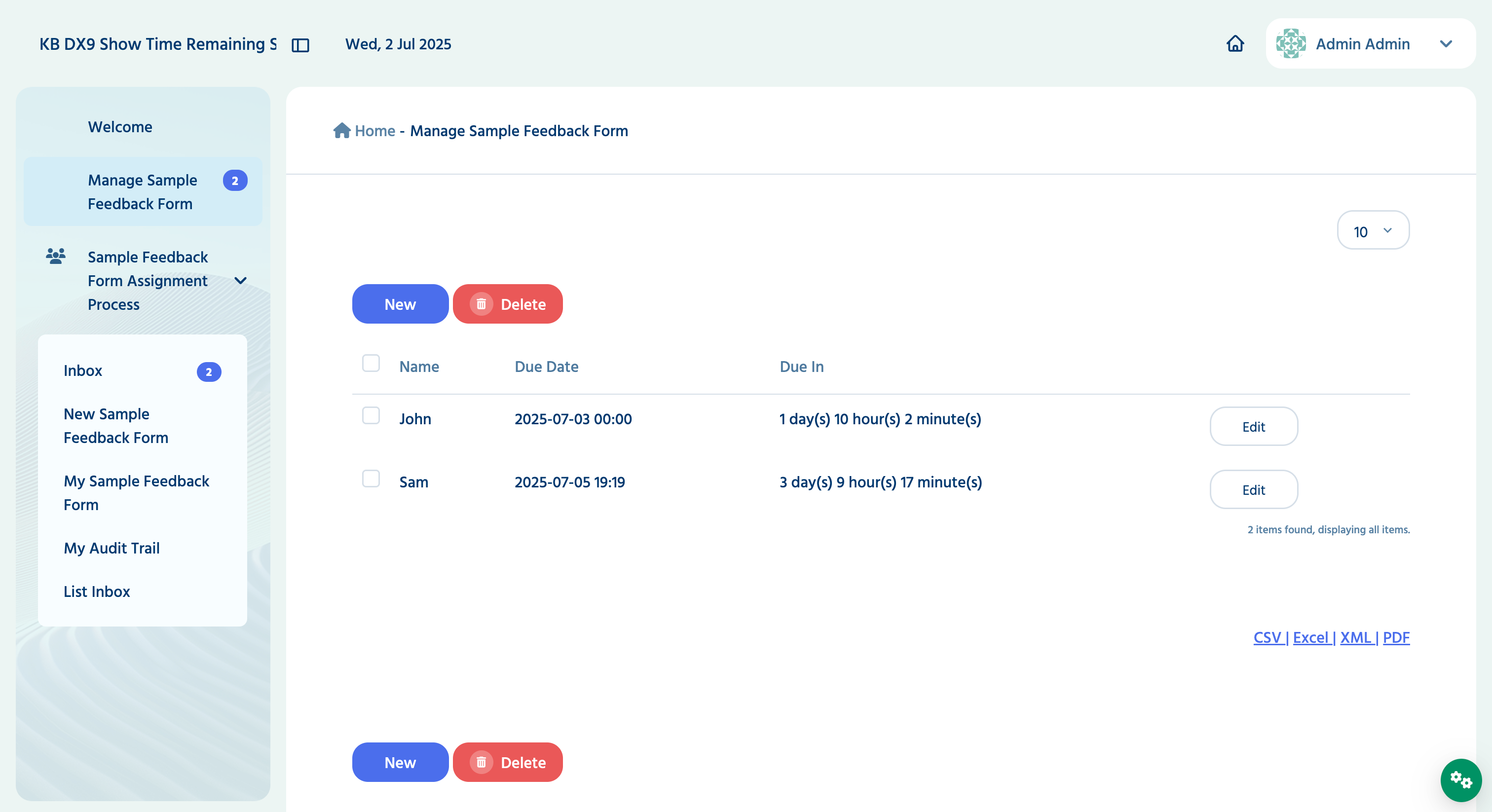
Task: Sort by the Due Date column header
Action: [547, 367]
